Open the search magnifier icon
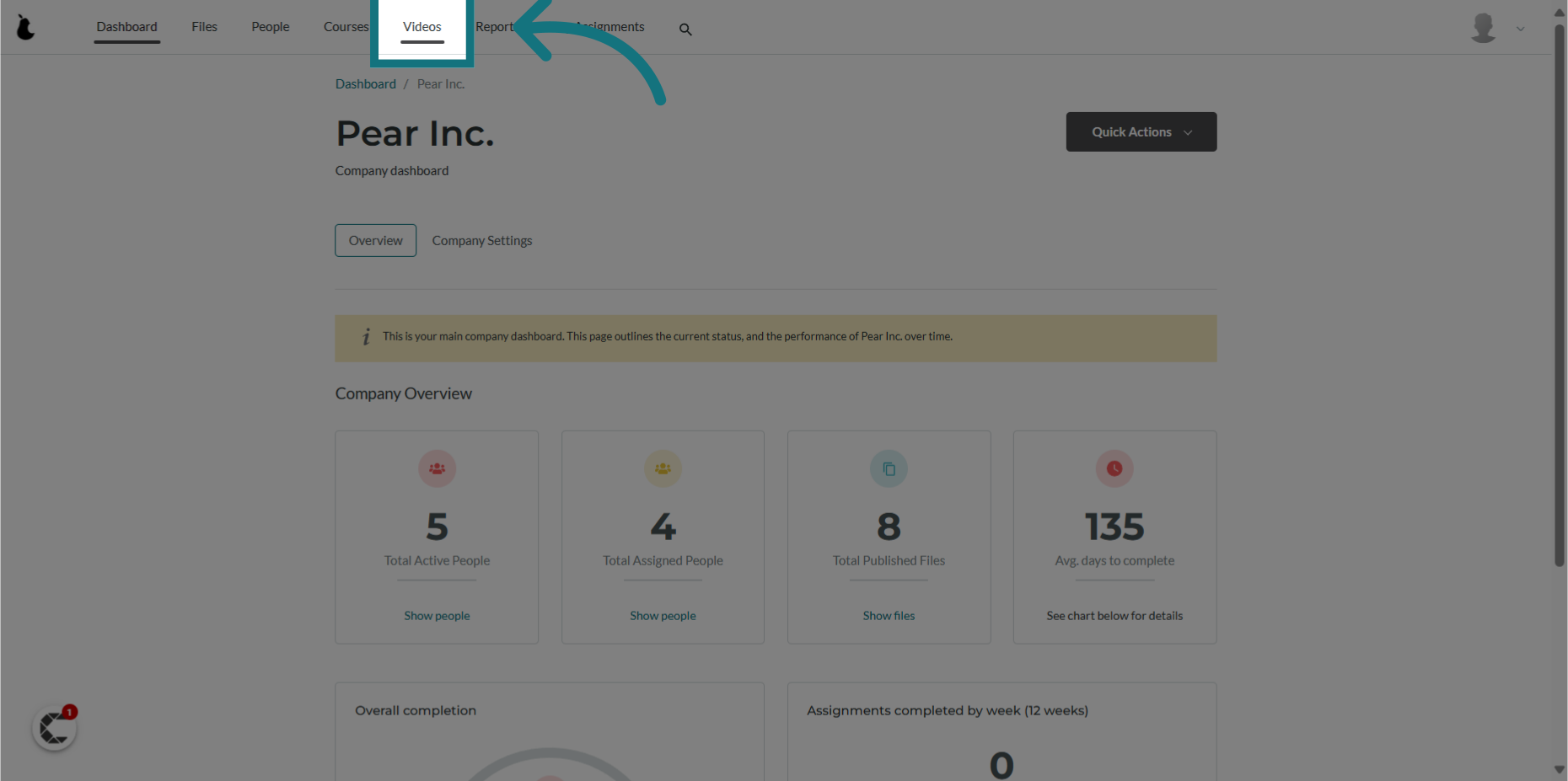This screenshot has height=781, width=1568. pyautogui.click(x=685, y=29)
